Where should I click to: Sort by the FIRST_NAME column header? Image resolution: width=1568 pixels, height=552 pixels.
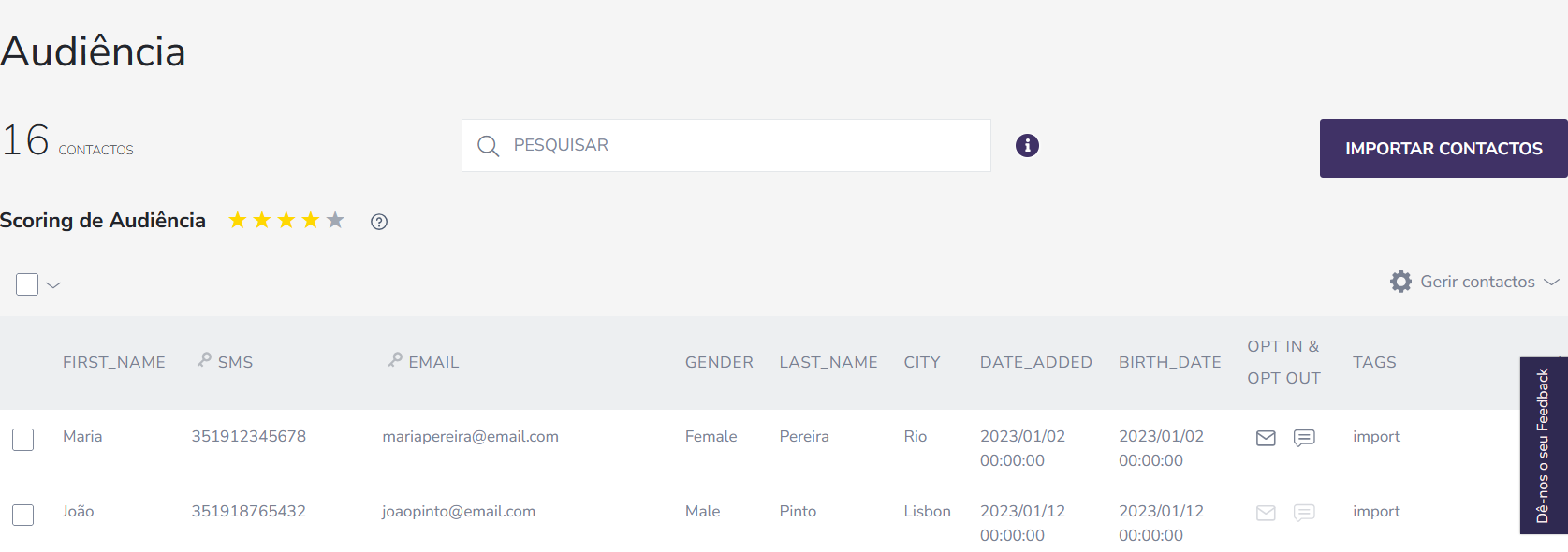point(113,362)
